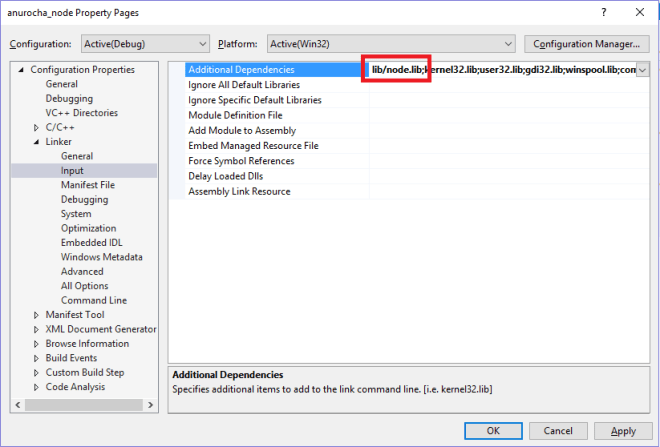Collapse the Configuration Properties tree node

(x=22, y=70)
